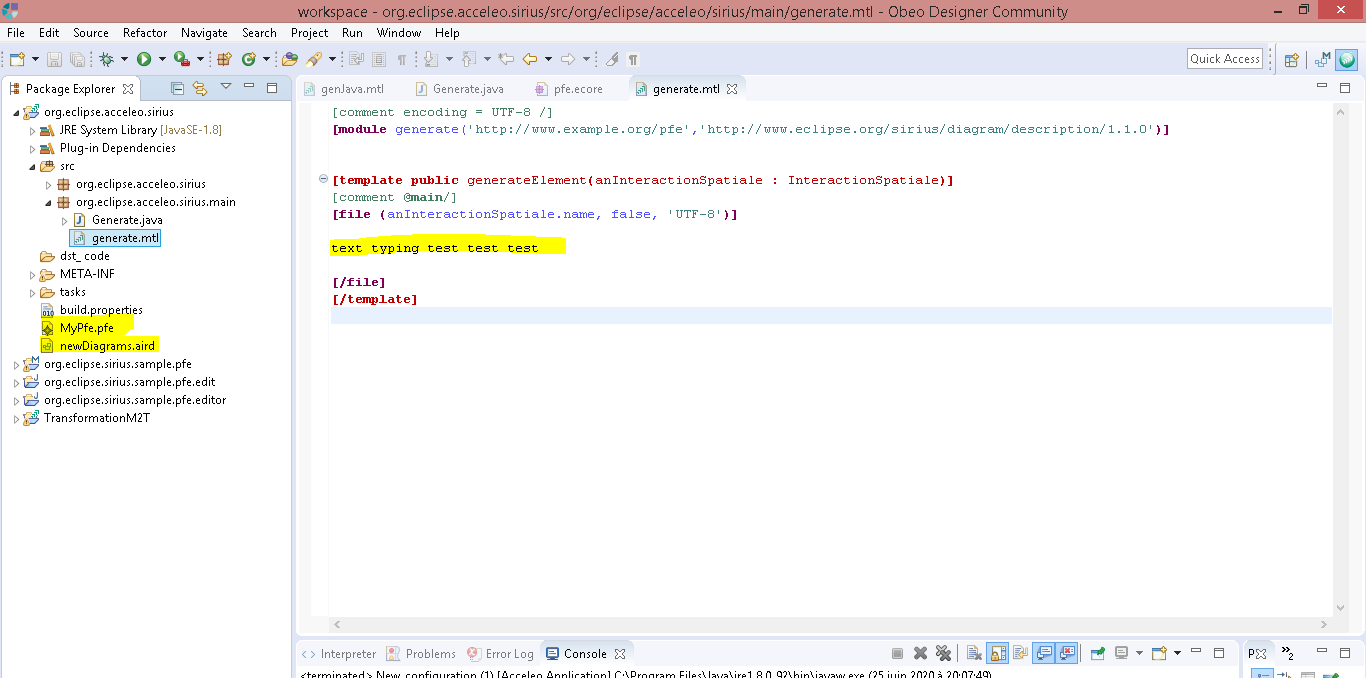Click the Open Perspective icon
1366x678 pixels.
[x=1291, y=60]
